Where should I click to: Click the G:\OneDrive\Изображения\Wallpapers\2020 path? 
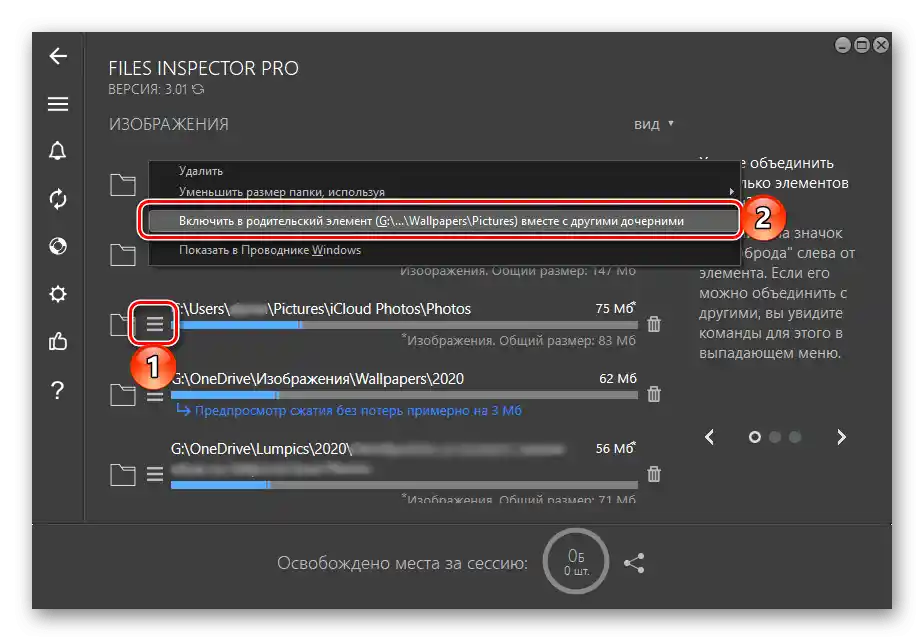pyautogui.click(x=317, y=379)
